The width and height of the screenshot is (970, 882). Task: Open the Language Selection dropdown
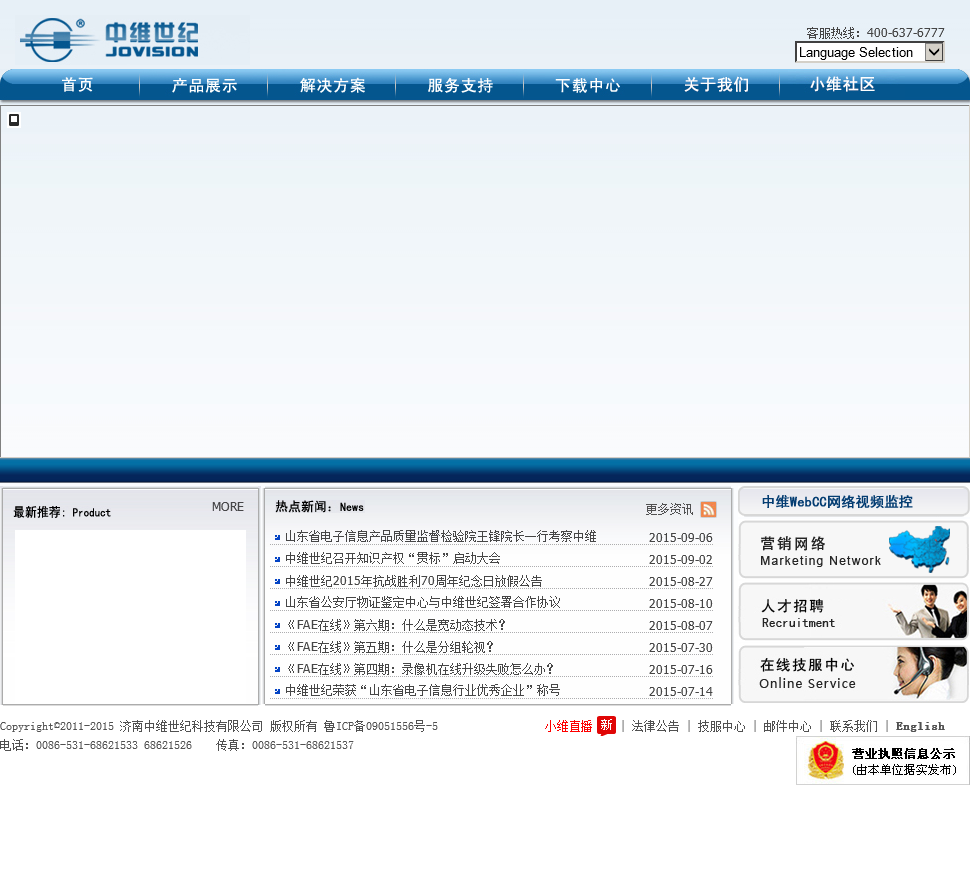click(869, 52)
